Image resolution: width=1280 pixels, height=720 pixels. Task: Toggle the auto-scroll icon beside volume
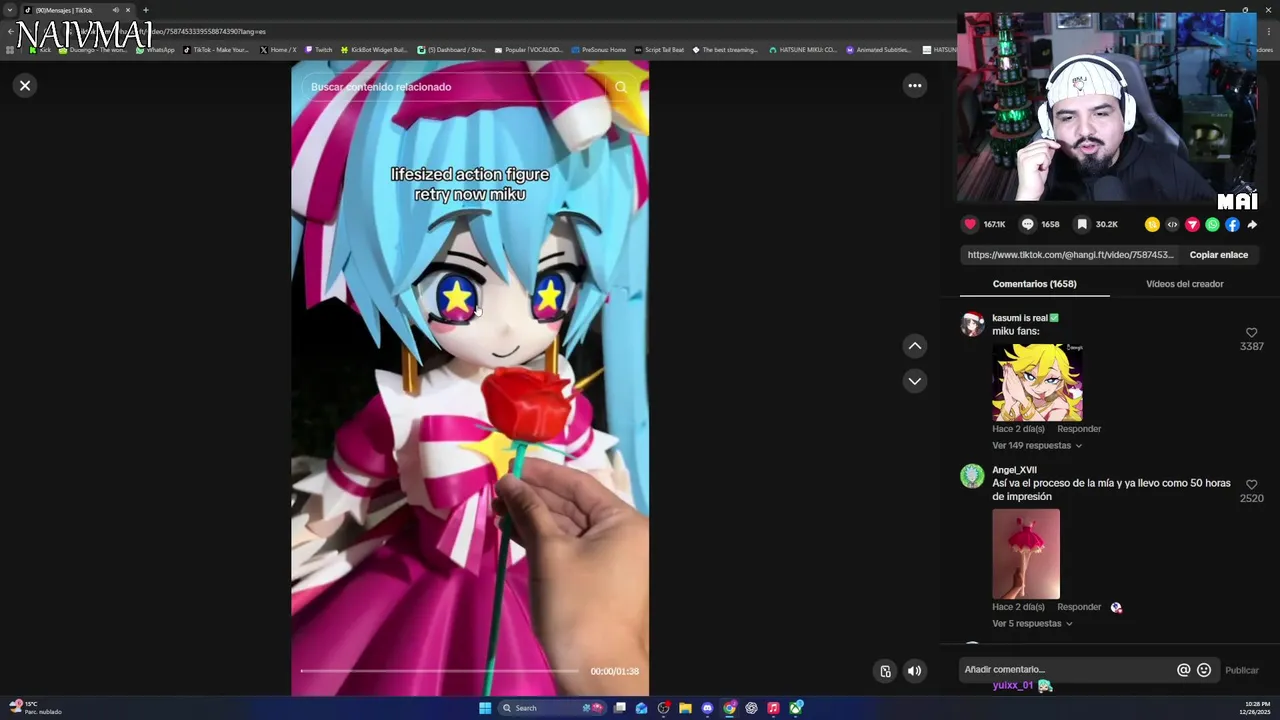click(x=885, y=671)
